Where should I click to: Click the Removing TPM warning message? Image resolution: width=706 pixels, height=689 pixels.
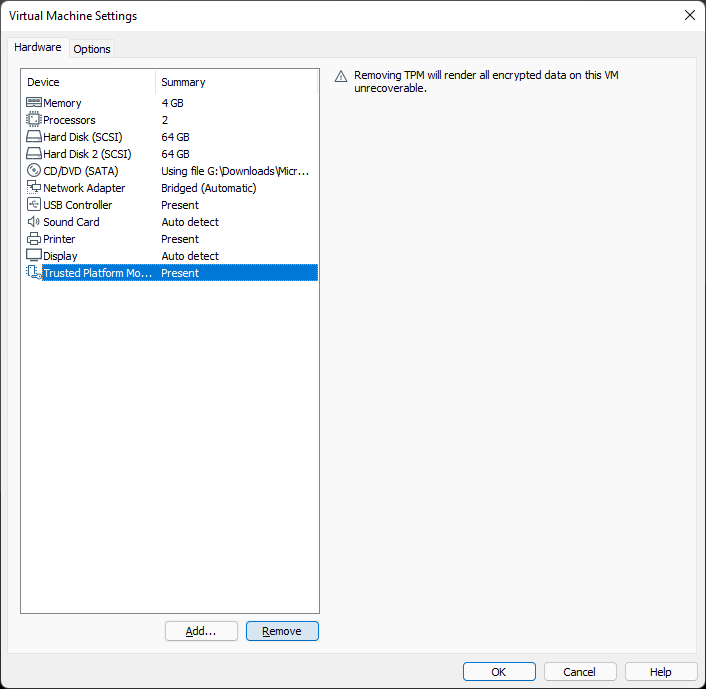[x=486, y=82]
